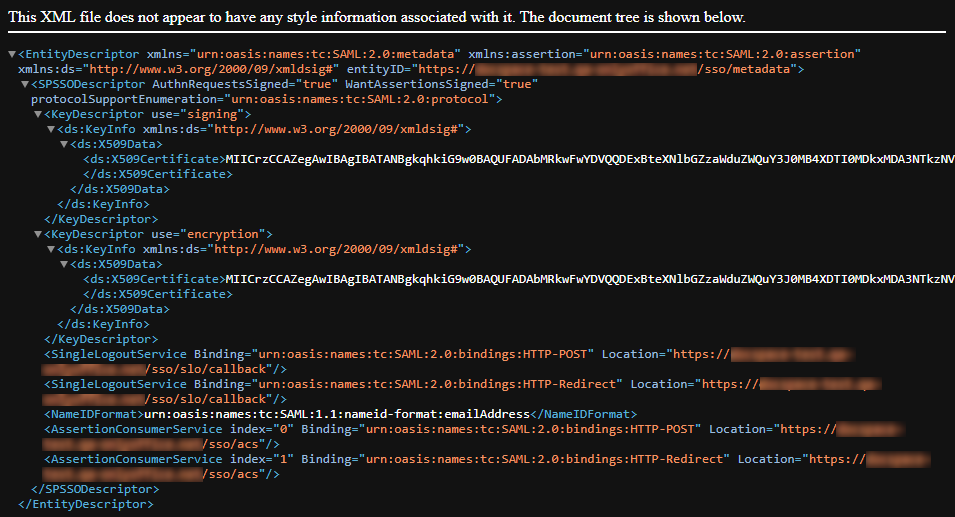Image resolution: width=955 pixels, height=517 pixels.
Task: Collapse ds:X509Data under the signing KeyDescriptor
Action: [x=64, y=144]
